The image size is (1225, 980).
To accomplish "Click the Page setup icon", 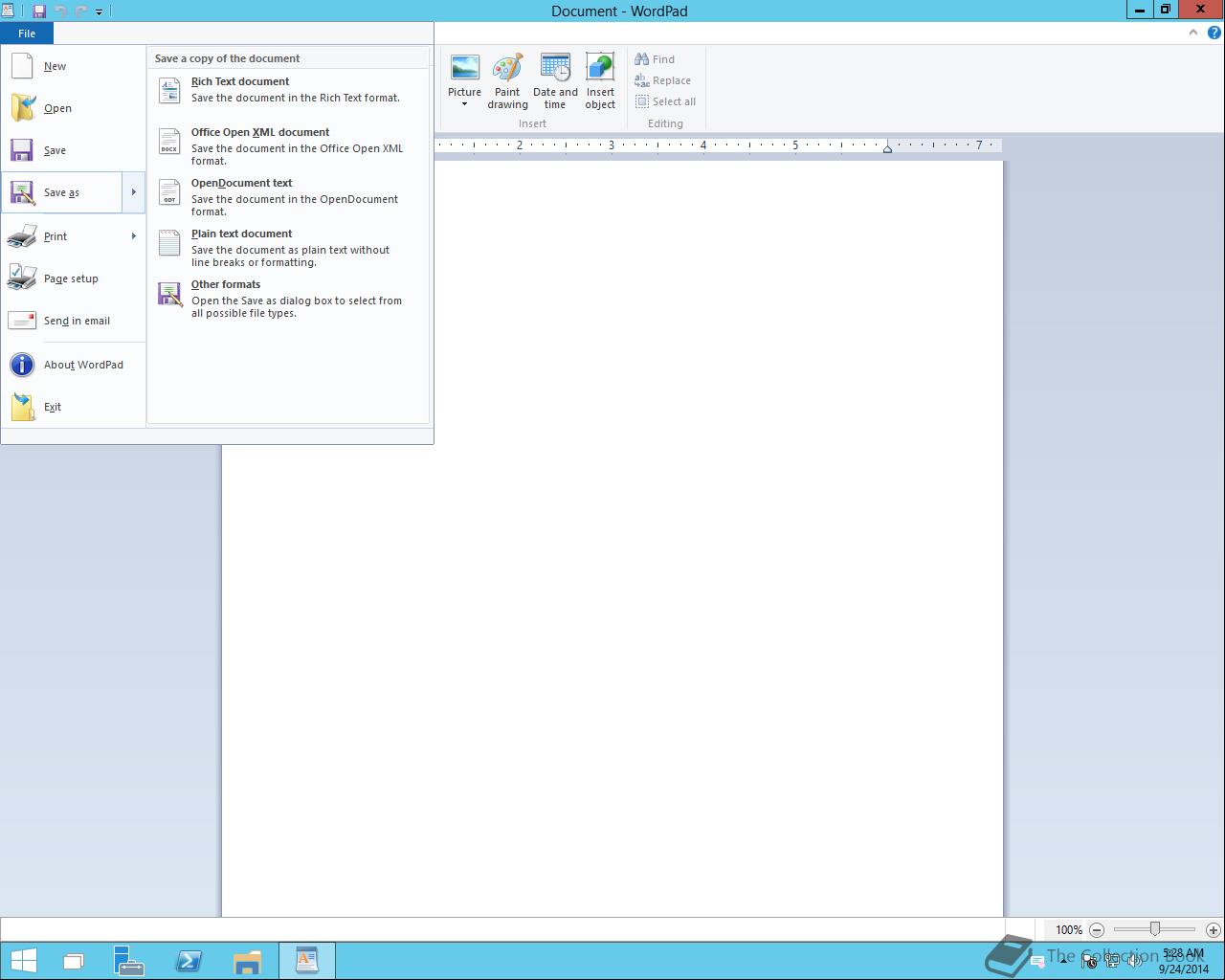I will pos(22,278).
